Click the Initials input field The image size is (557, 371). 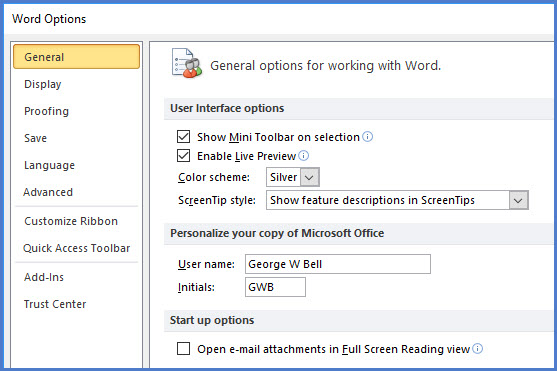(275, 287)
